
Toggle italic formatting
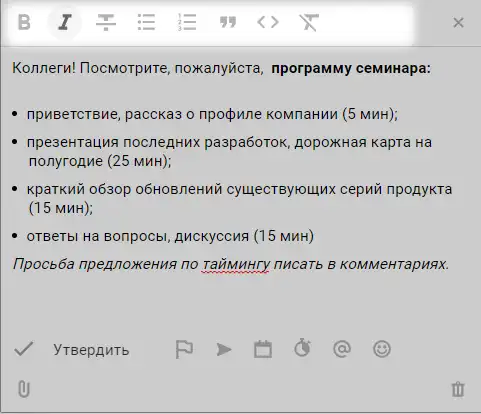click(x=65, y=23)
